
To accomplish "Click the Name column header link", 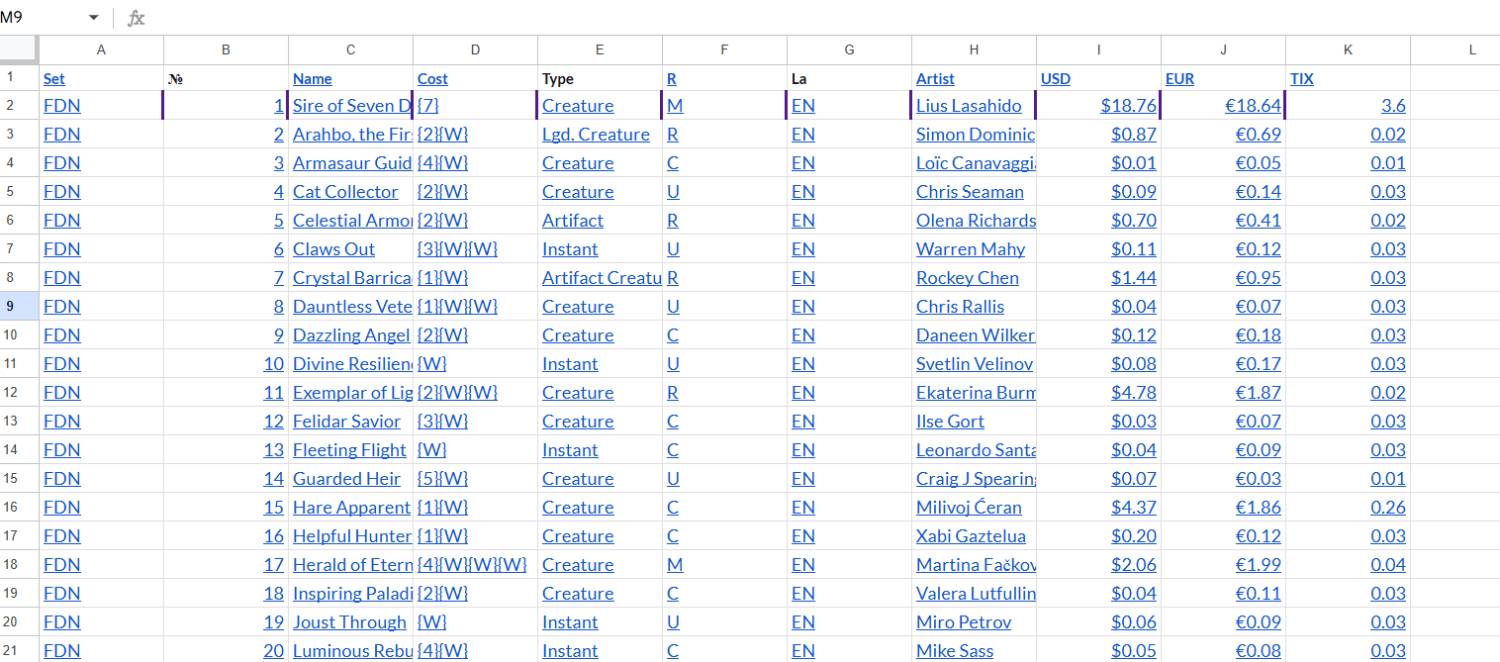I will (x=312, y=78).
